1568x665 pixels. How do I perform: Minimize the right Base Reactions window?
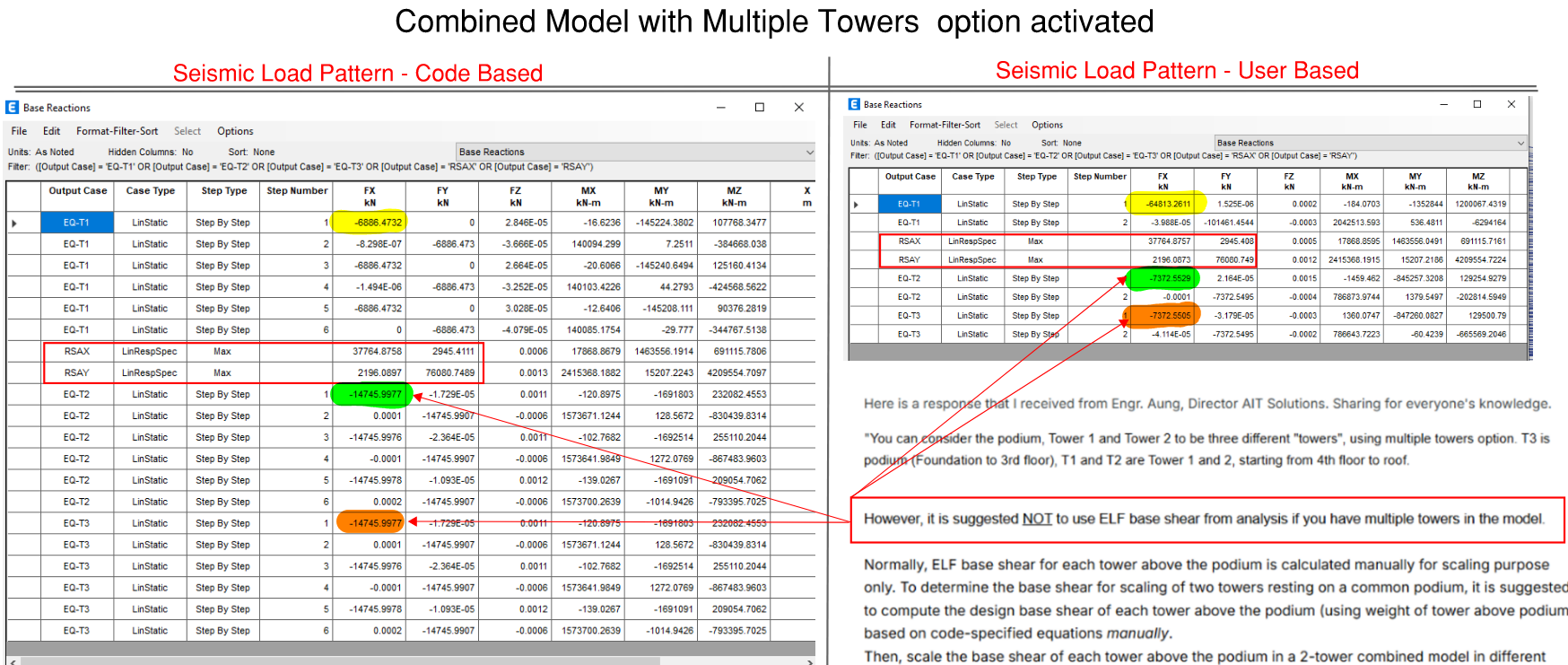(1444, 104)
